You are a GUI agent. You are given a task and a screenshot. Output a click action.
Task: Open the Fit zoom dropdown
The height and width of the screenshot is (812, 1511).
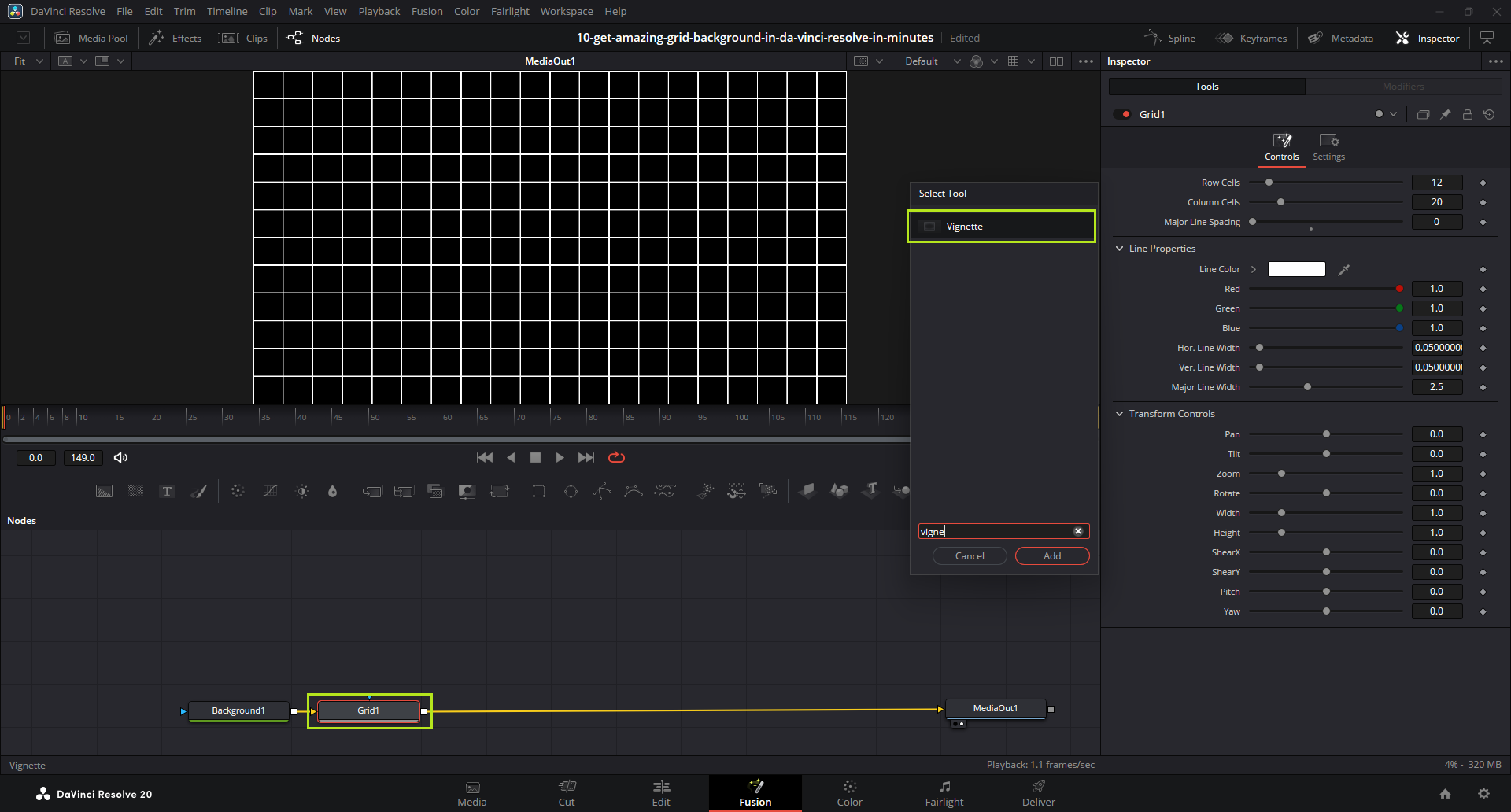(x=28, y=61)
